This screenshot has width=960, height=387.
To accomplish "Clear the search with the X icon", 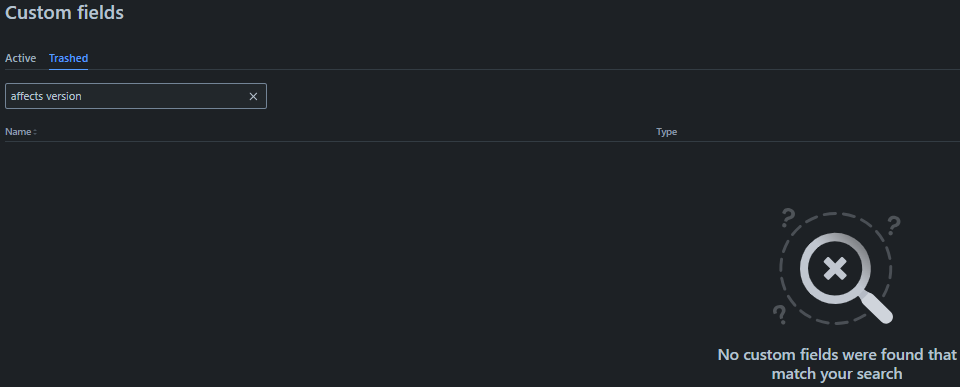I will (253, 96).
